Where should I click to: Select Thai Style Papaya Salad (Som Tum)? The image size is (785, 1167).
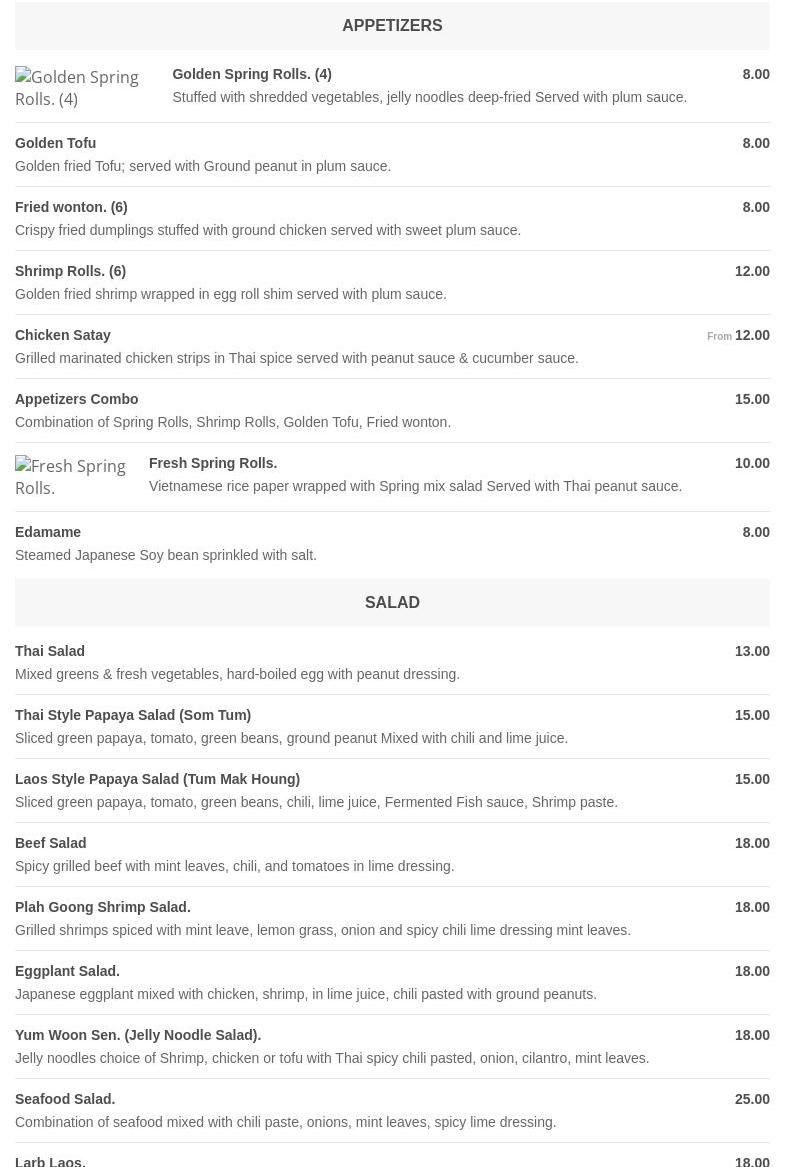pos(133,715)
